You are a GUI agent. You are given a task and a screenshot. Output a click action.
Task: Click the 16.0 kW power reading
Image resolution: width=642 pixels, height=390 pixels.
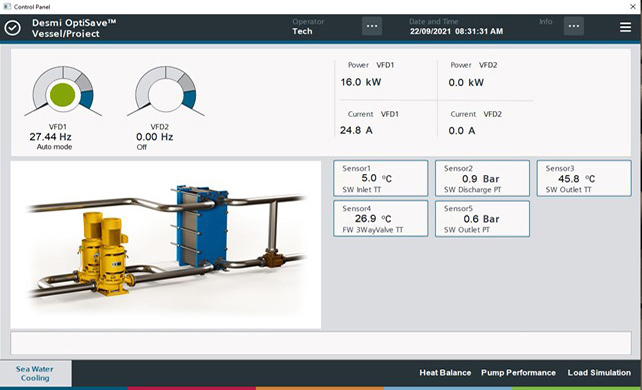361,82
